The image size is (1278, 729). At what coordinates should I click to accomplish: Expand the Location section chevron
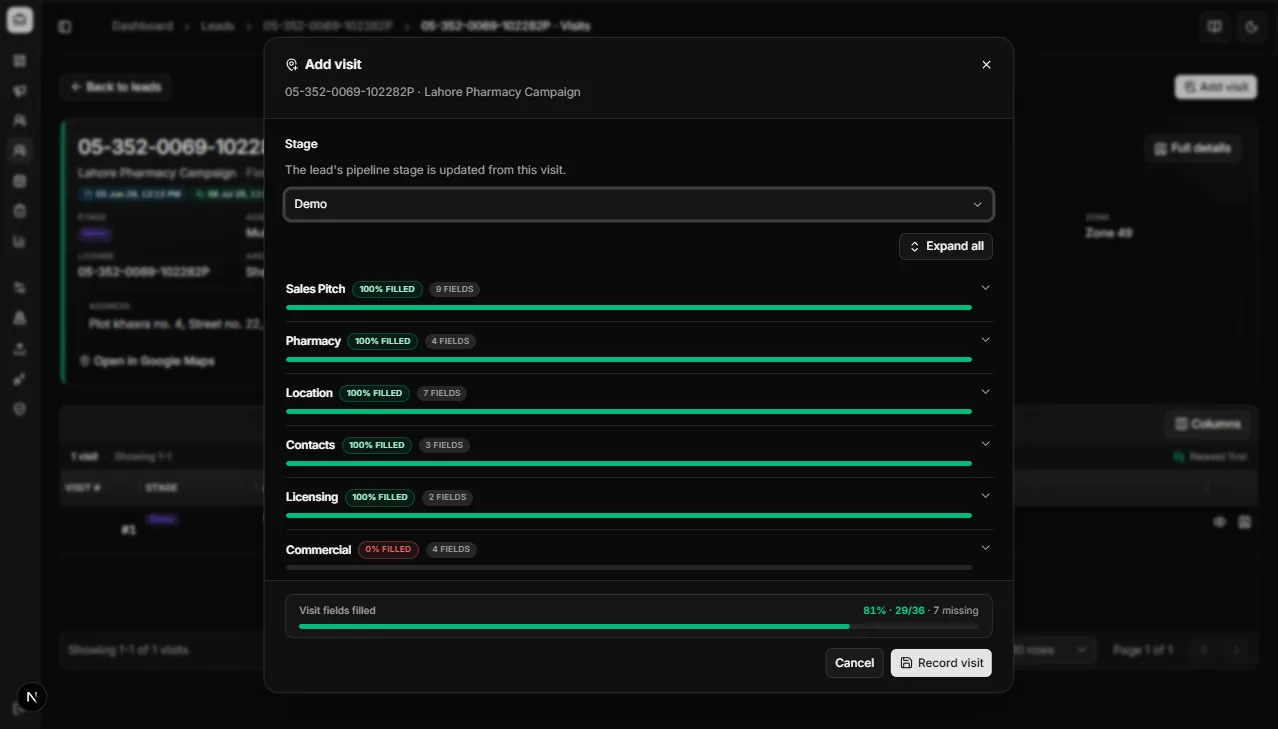tap(985, 392)
